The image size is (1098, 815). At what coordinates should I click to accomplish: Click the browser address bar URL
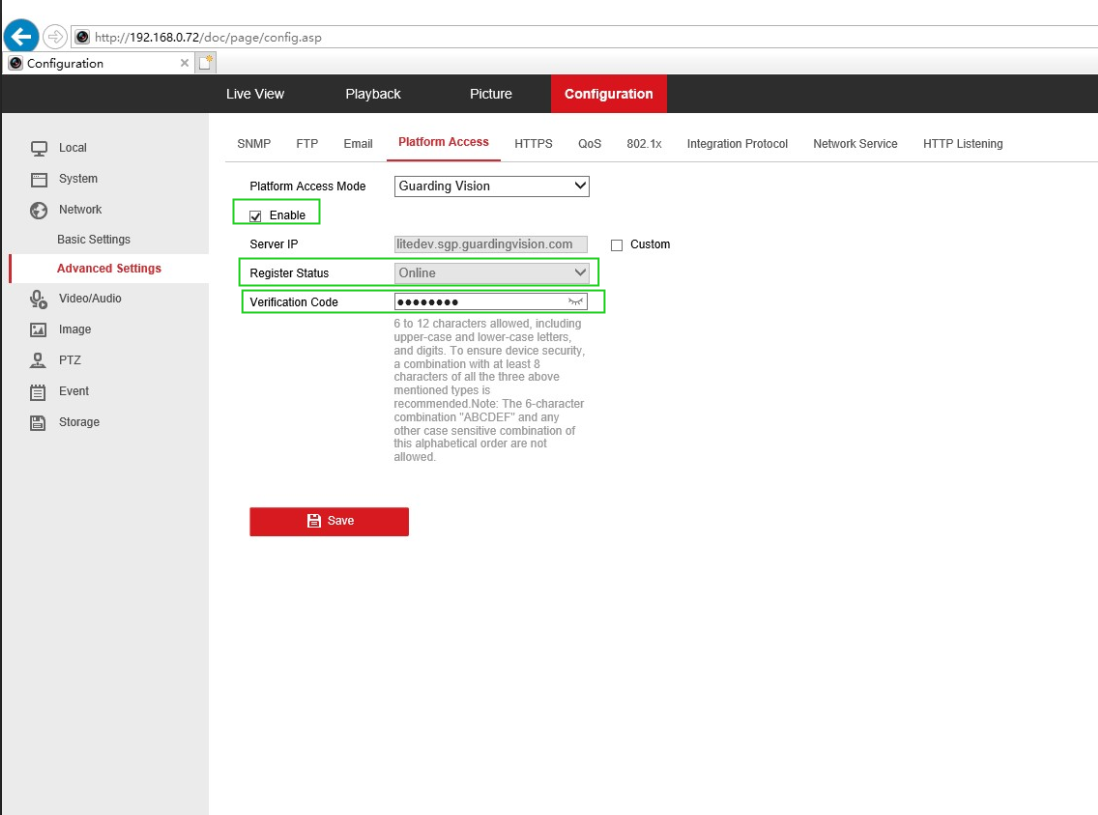click(x=208, y=37)
